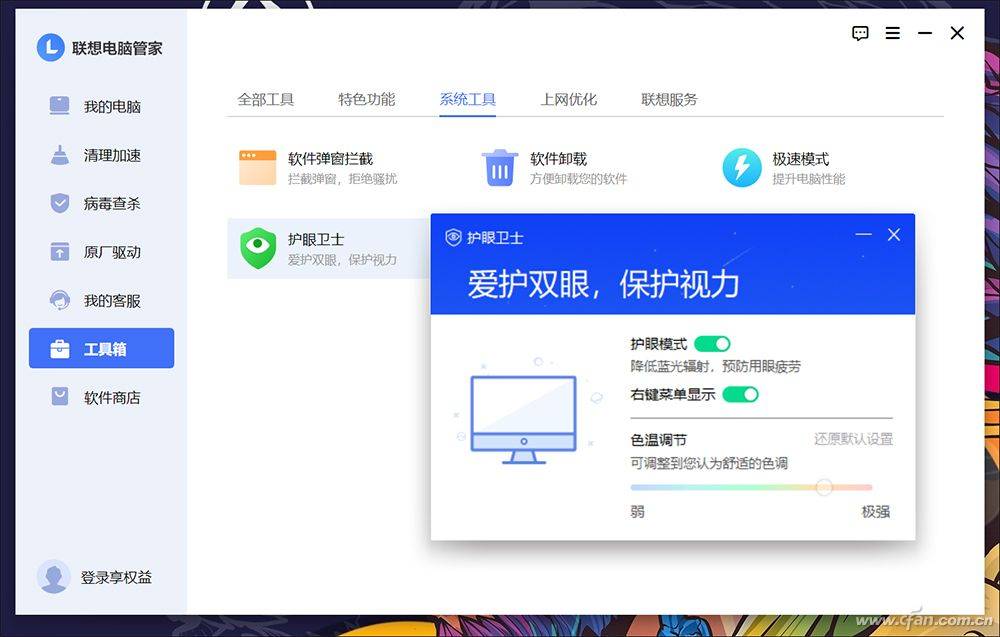1000x637 pixels.
Task: Open the feedback chat bubble icon
Action: [x=860, y=33]
